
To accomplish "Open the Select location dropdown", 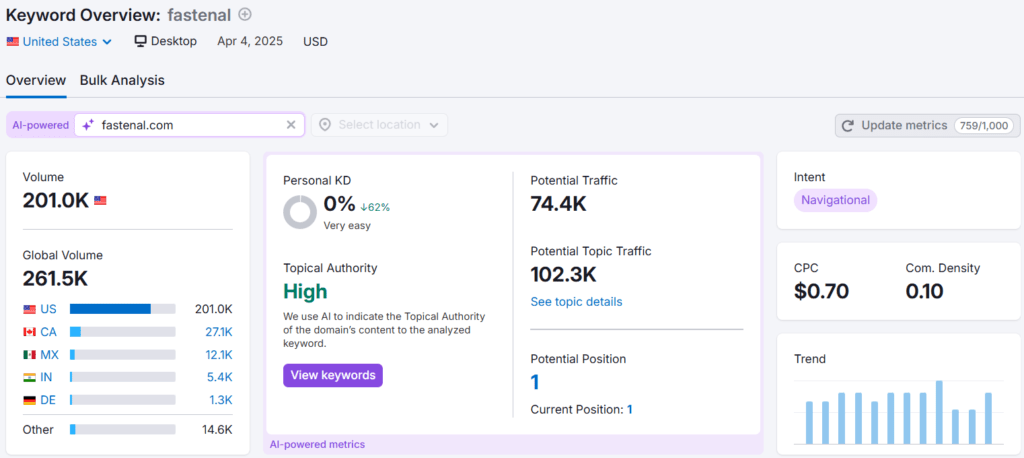I will point(379,125).
